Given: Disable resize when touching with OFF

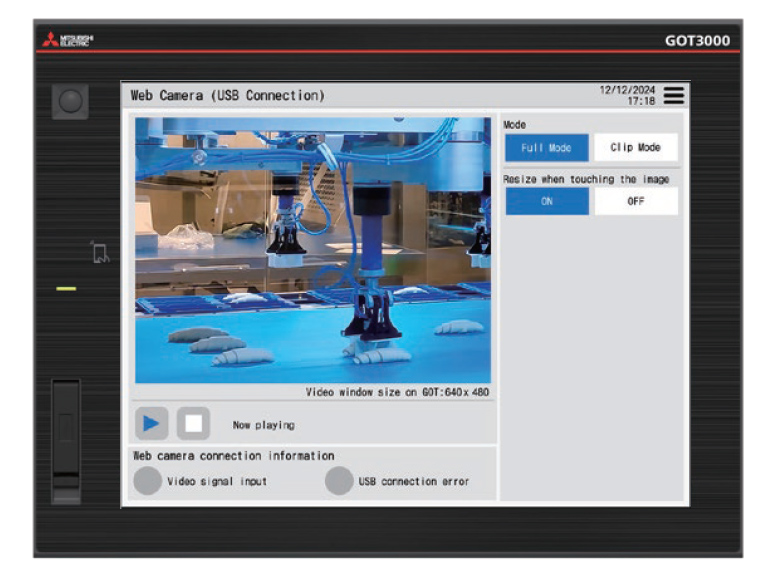Looking at the screenshot, I should click(636, 201).
